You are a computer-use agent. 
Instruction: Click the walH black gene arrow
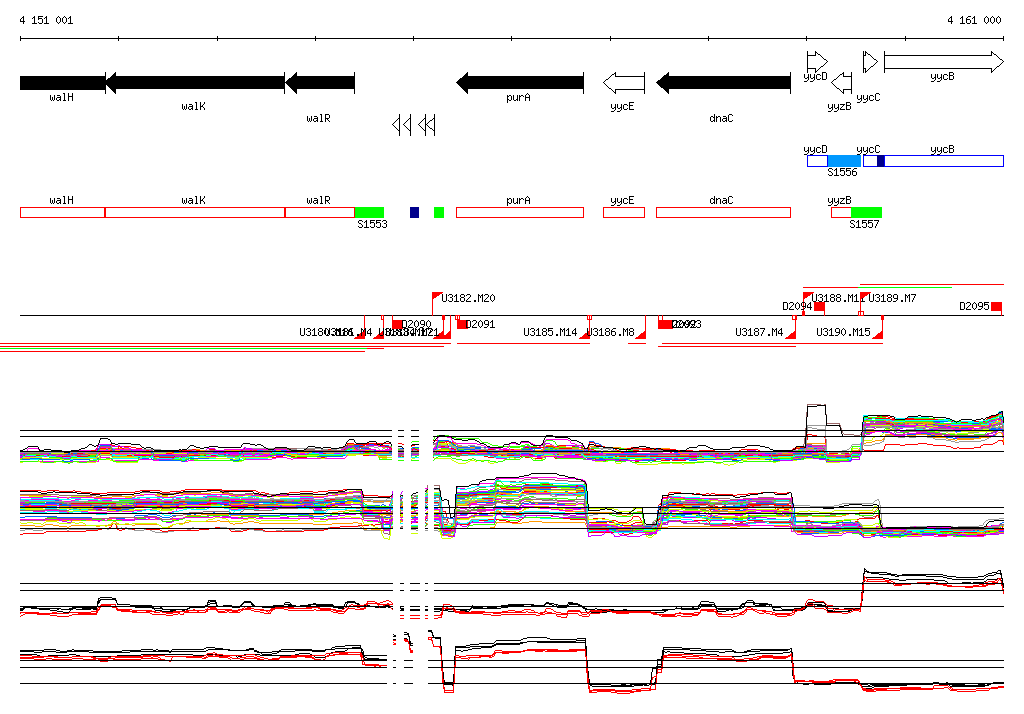(x=63, y=83)
